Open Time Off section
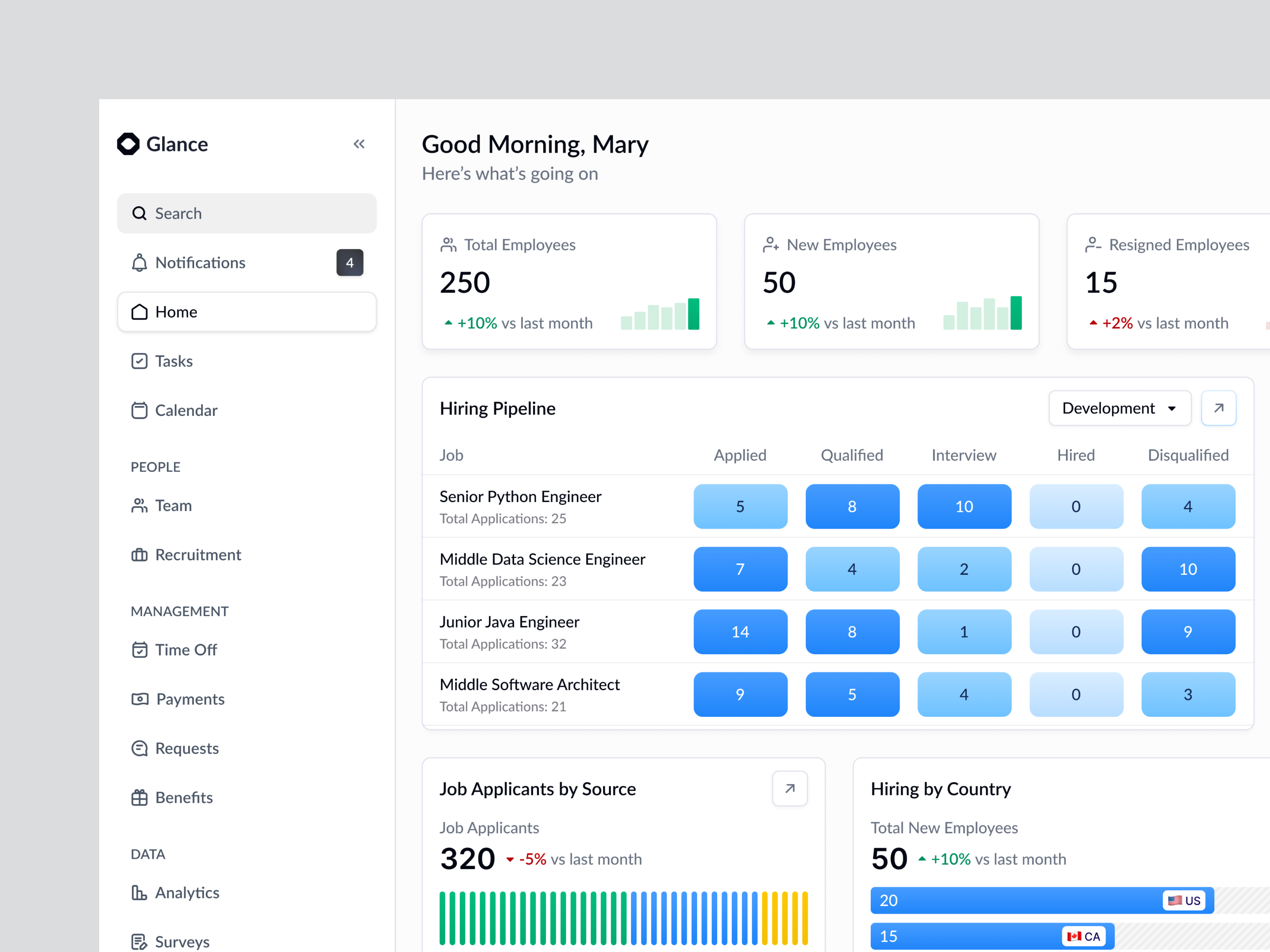Viewport: 1270px width, 952px height. pos(247,650)
